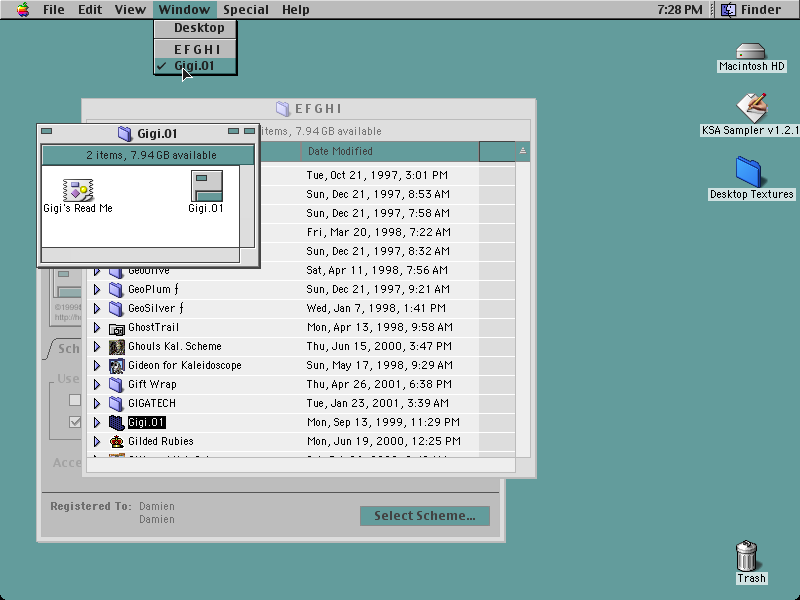Viewport: 800px width, 600px height.
Task: Select the Gilded Rubies name in the list
Action: tap(161, 441)
